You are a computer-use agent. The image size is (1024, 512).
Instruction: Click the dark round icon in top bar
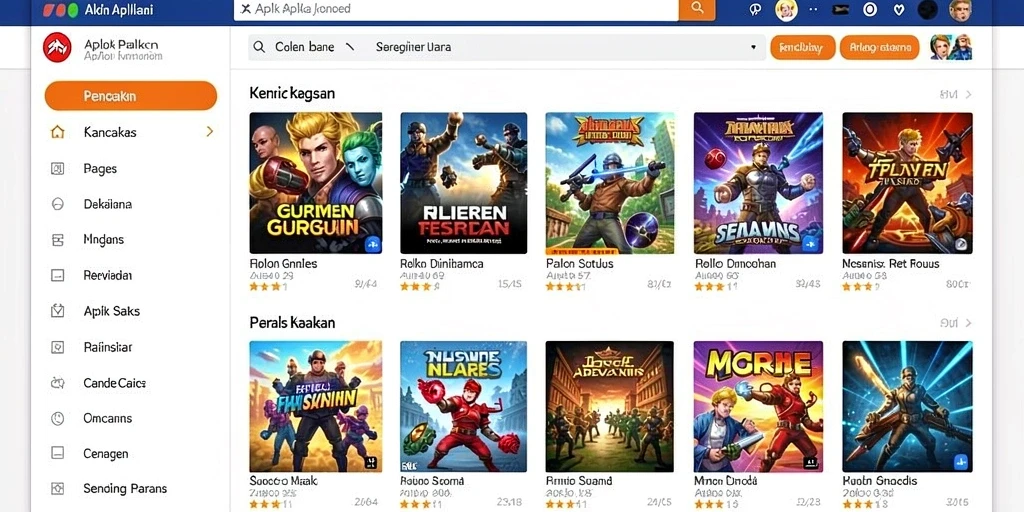[x=927, y=9]
